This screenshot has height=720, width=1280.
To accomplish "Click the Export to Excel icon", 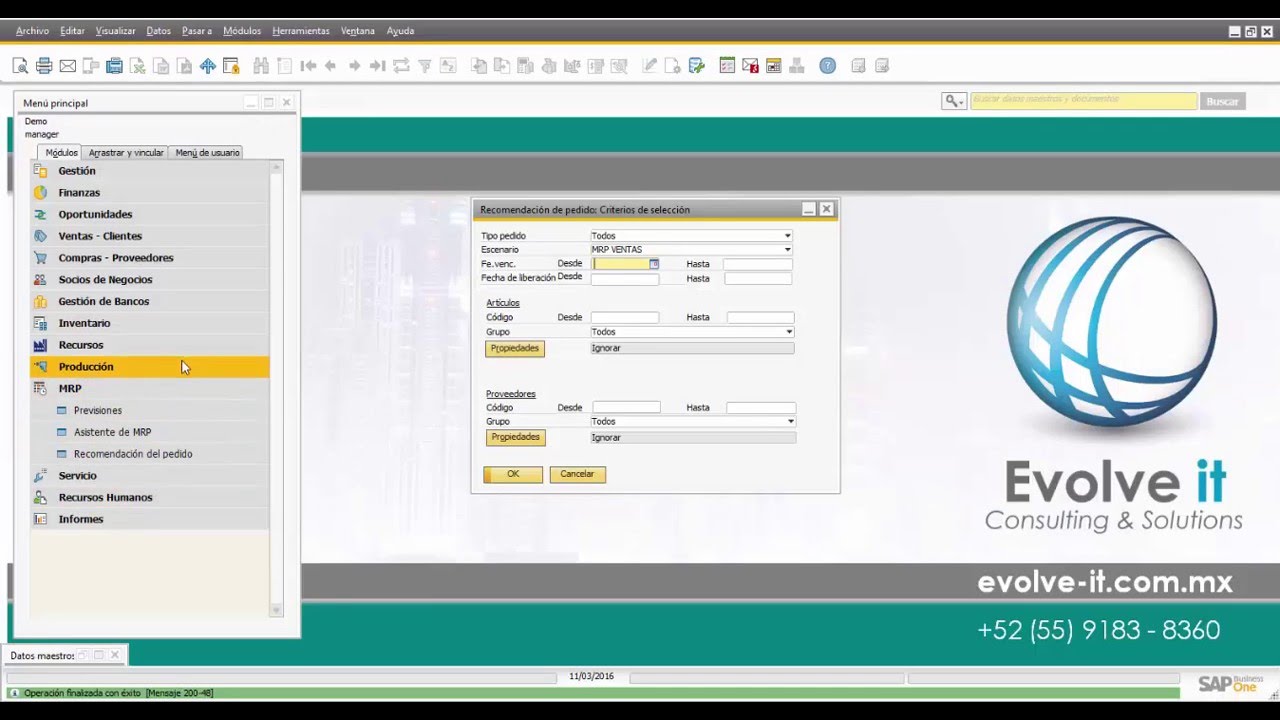I will 137,66.
